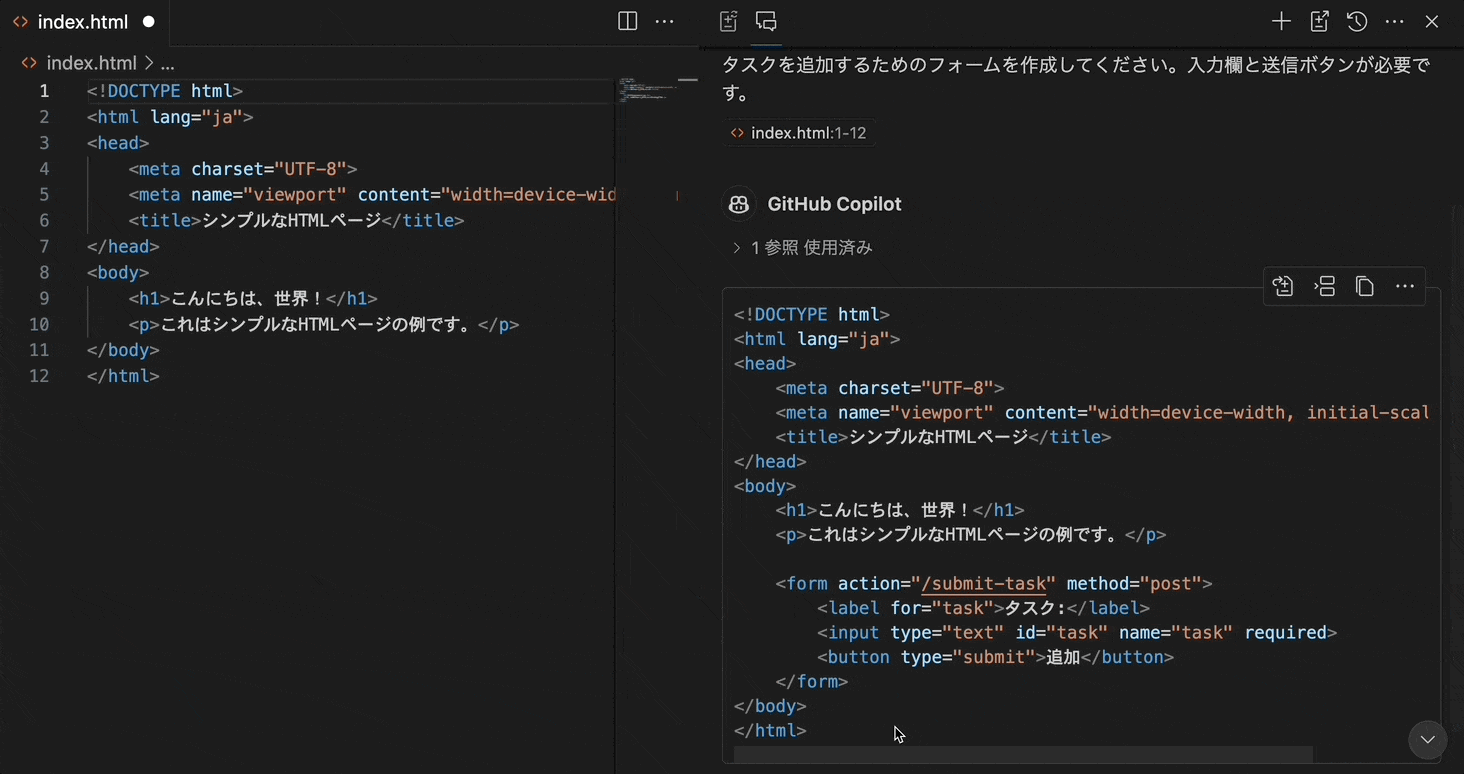Screen dimensions: 1464x774
Task: Click editor paragraph これはシンプルなHTMLページの例です。
Action: click(x=323, y=325)
